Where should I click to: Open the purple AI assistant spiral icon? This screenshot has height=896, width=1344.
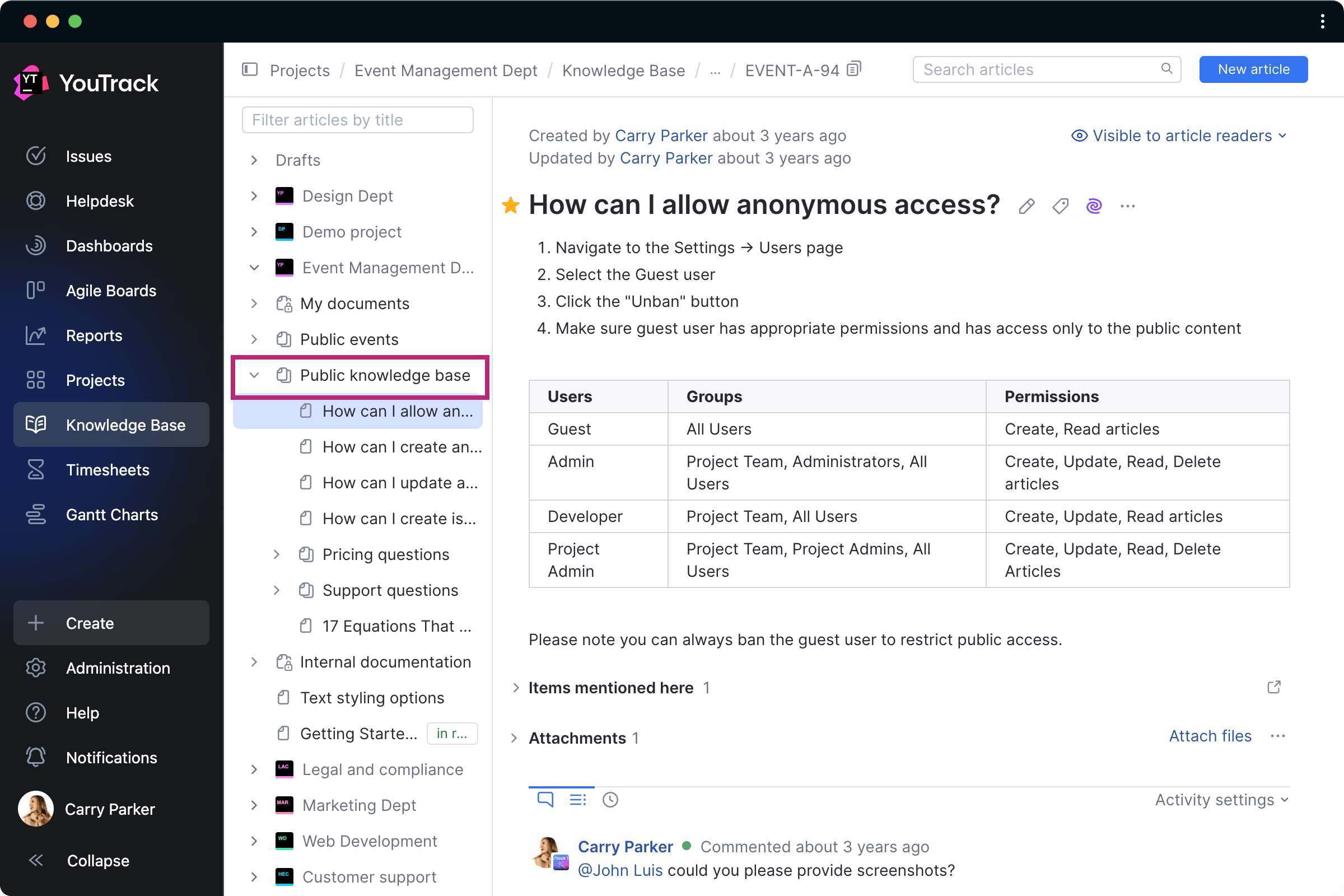point(1094,206)
